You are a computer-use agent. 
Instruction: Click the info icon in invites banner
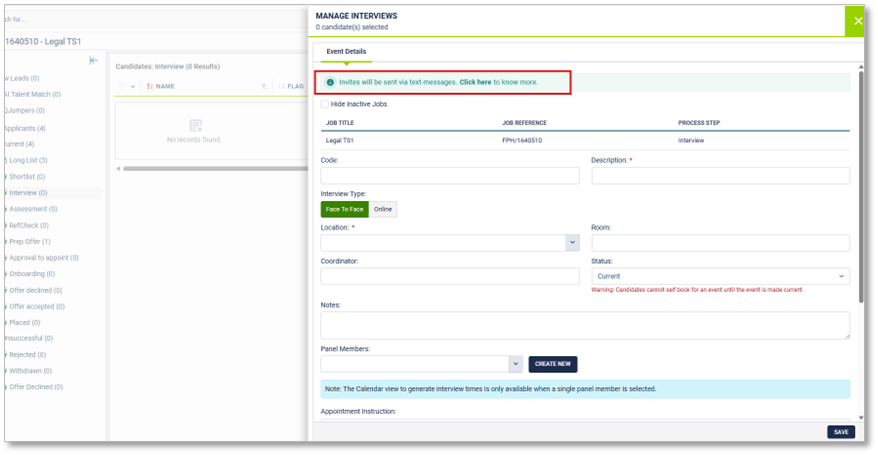point(330,82)
